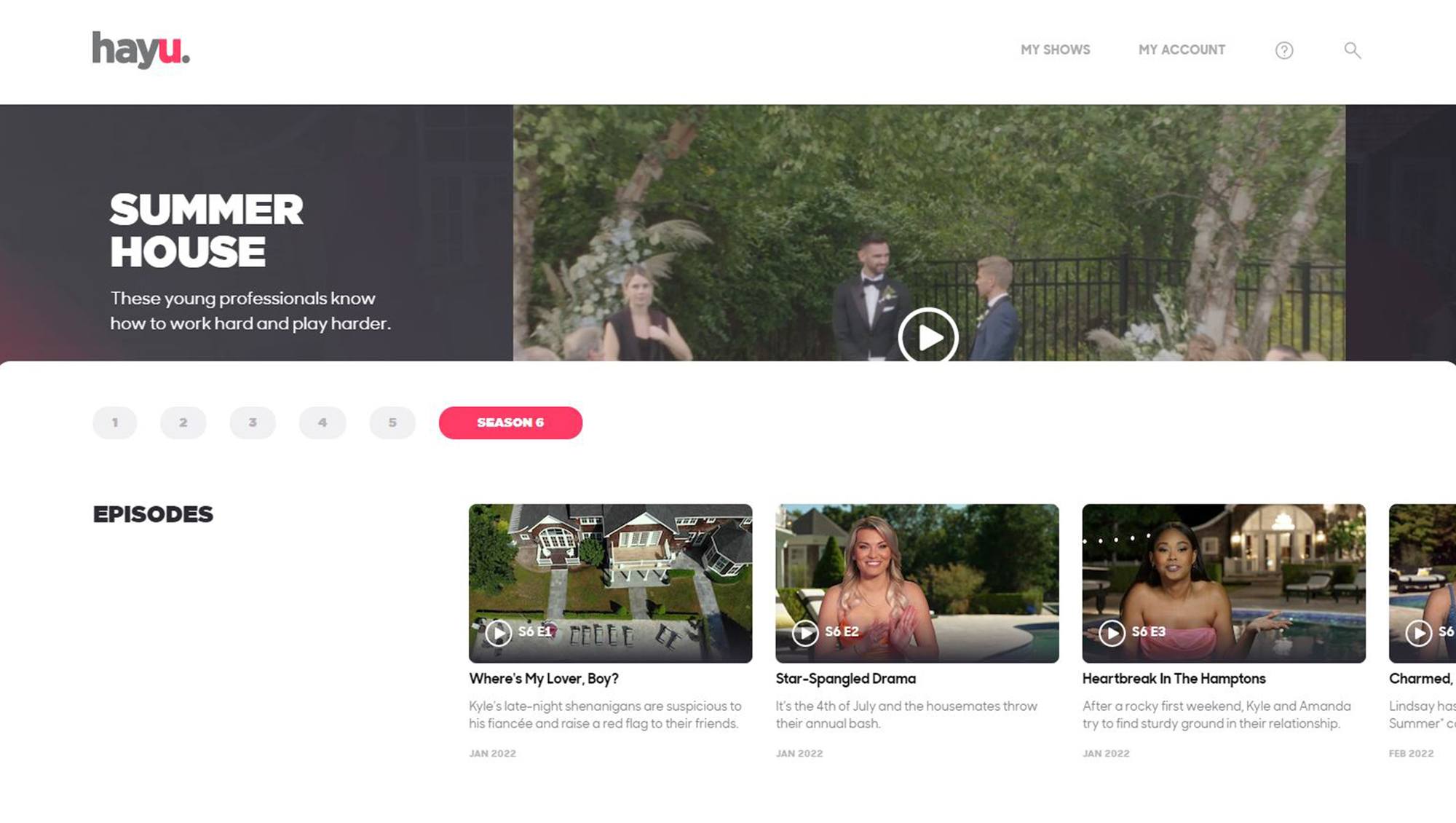Open MY SHOWS menu

(x=1055, y=50)
